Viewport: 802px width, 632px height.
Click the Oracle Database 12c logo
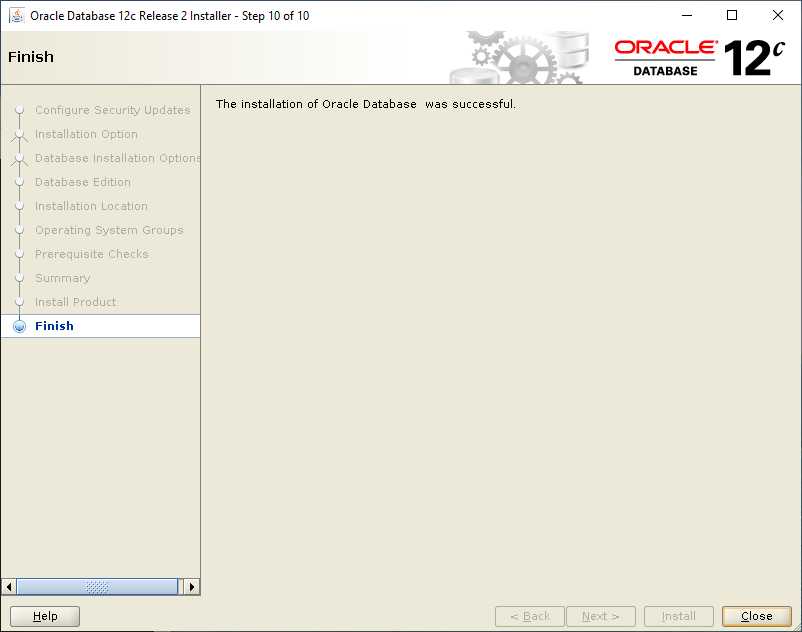coord(699,58)
